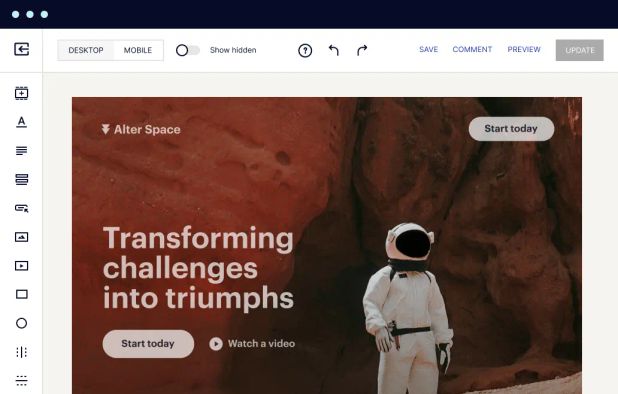The height and width of the screenshot is (394, 618).
Task: Click the Watch a video link text
Action: tap(261, 344)
